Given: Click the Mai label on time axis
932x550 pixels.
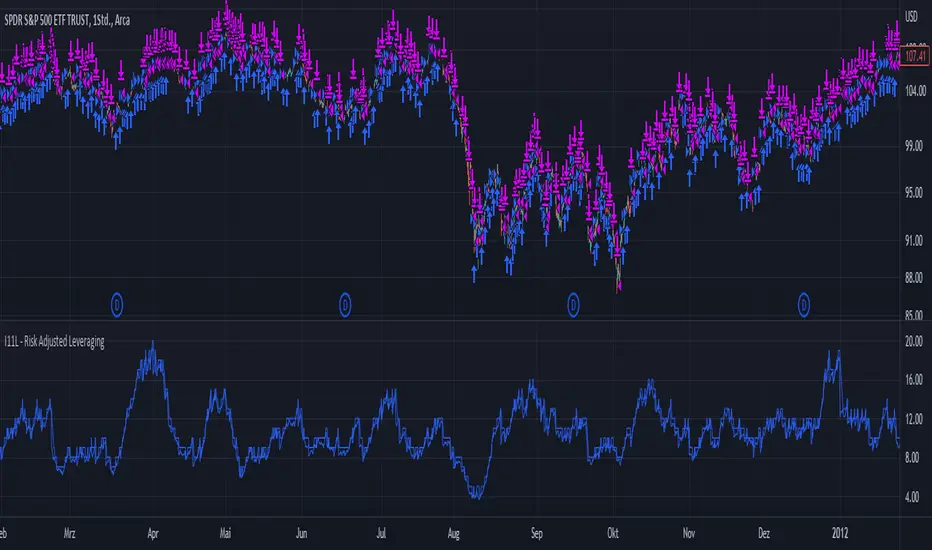Looking at the screenshot, I should point(225,533).
